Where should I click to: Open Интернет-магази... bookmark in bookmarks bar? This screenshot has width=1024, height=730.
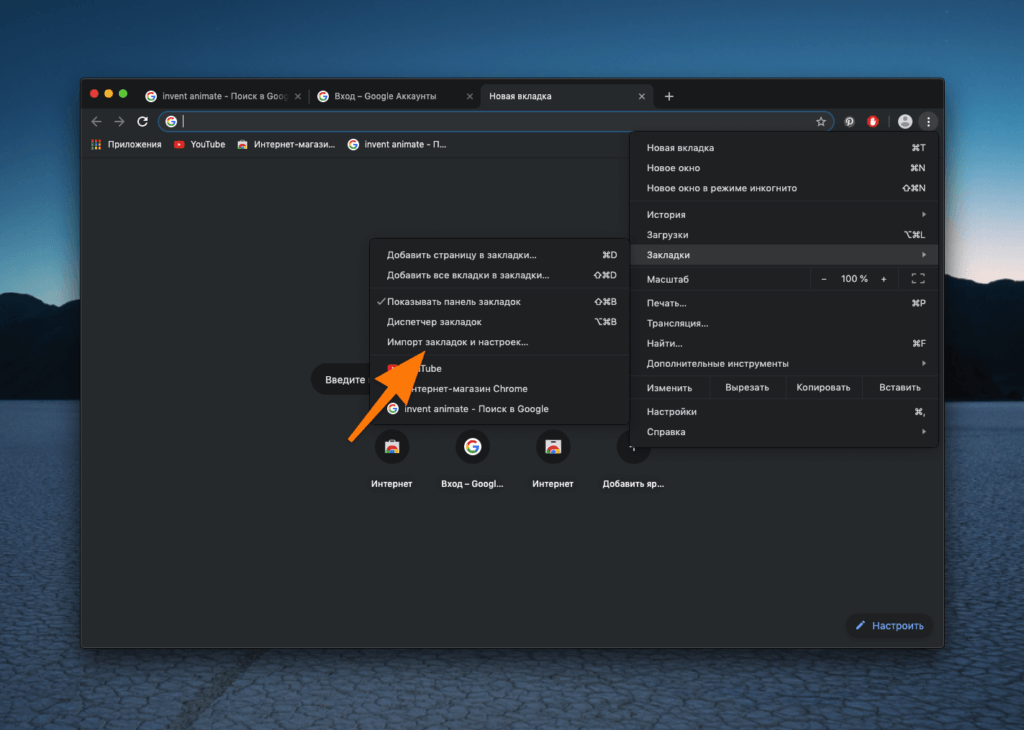point(286,144)
